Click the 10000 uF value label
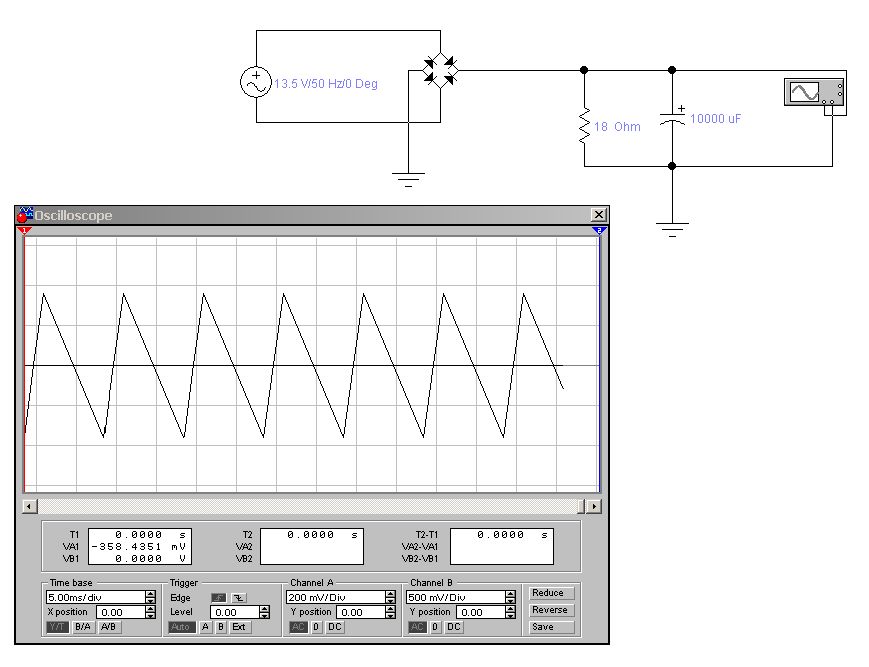 pos(715,119)
